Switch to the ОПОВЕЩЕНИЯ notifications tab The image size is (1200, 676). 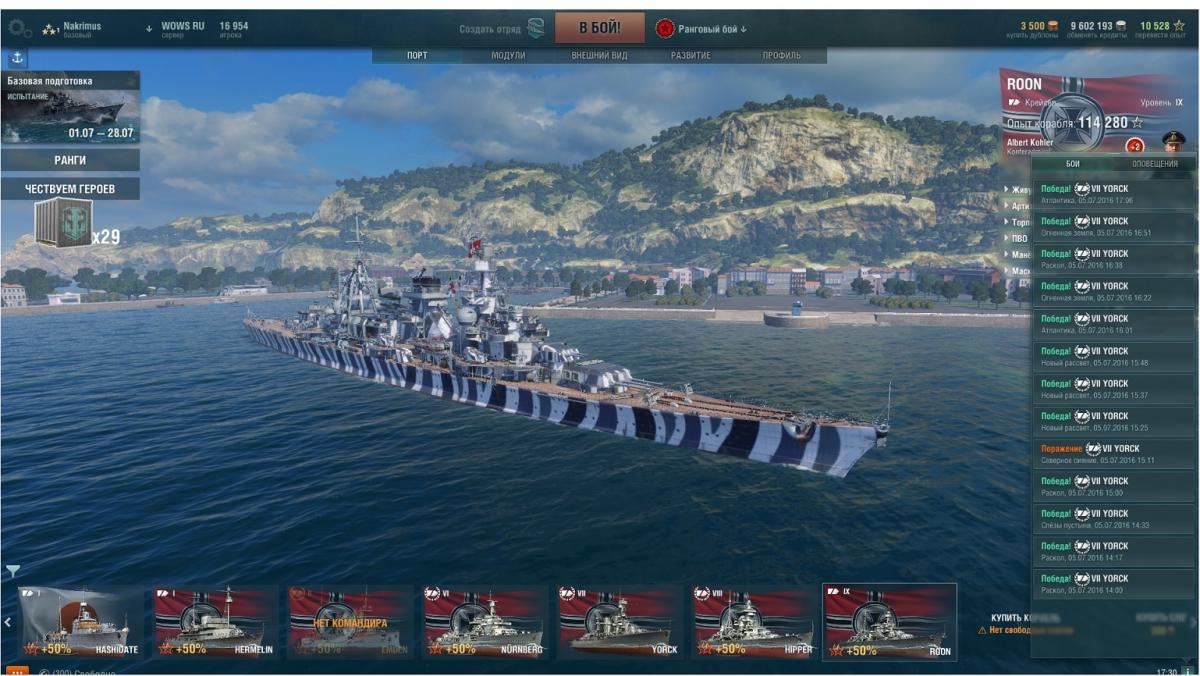(x=1155, y=163)
